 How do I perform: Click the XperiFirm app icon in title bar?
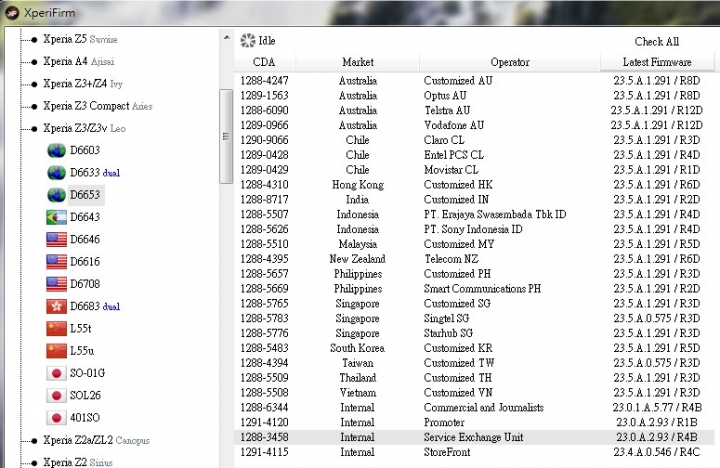click(x=12, y=12)
